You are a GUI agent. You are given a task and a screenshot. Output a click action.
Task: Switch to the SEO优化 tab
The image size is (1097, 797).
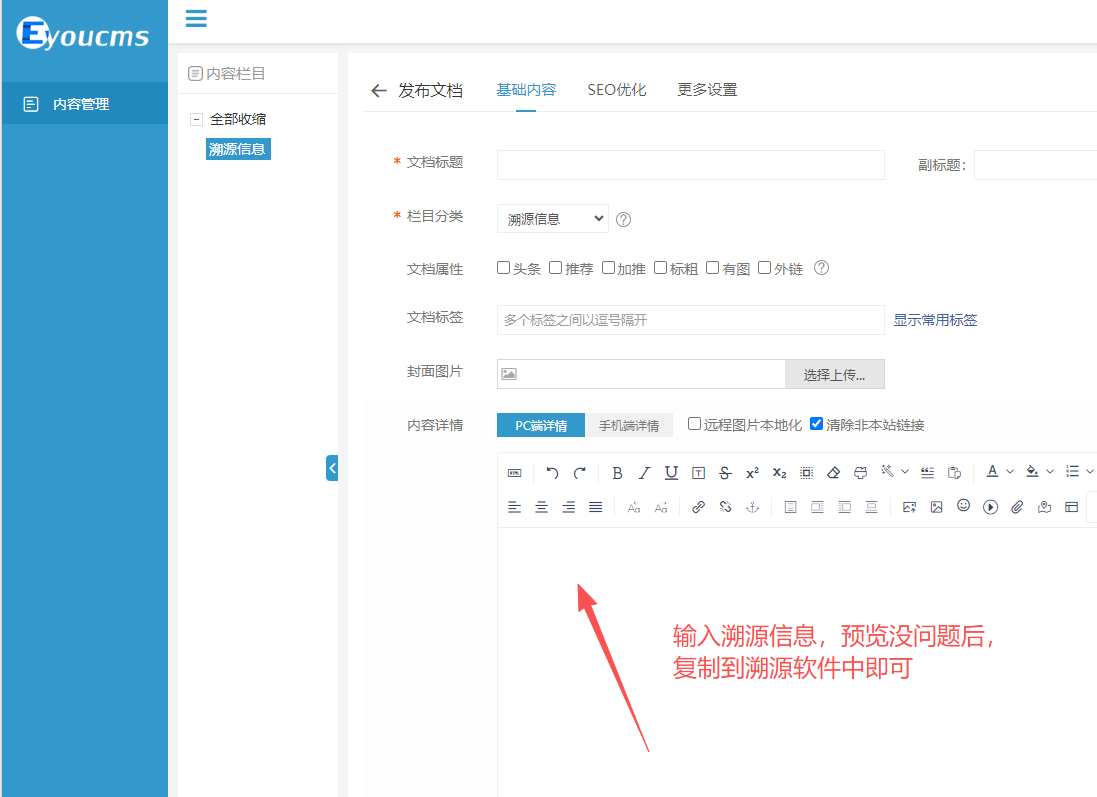point(616,89)
